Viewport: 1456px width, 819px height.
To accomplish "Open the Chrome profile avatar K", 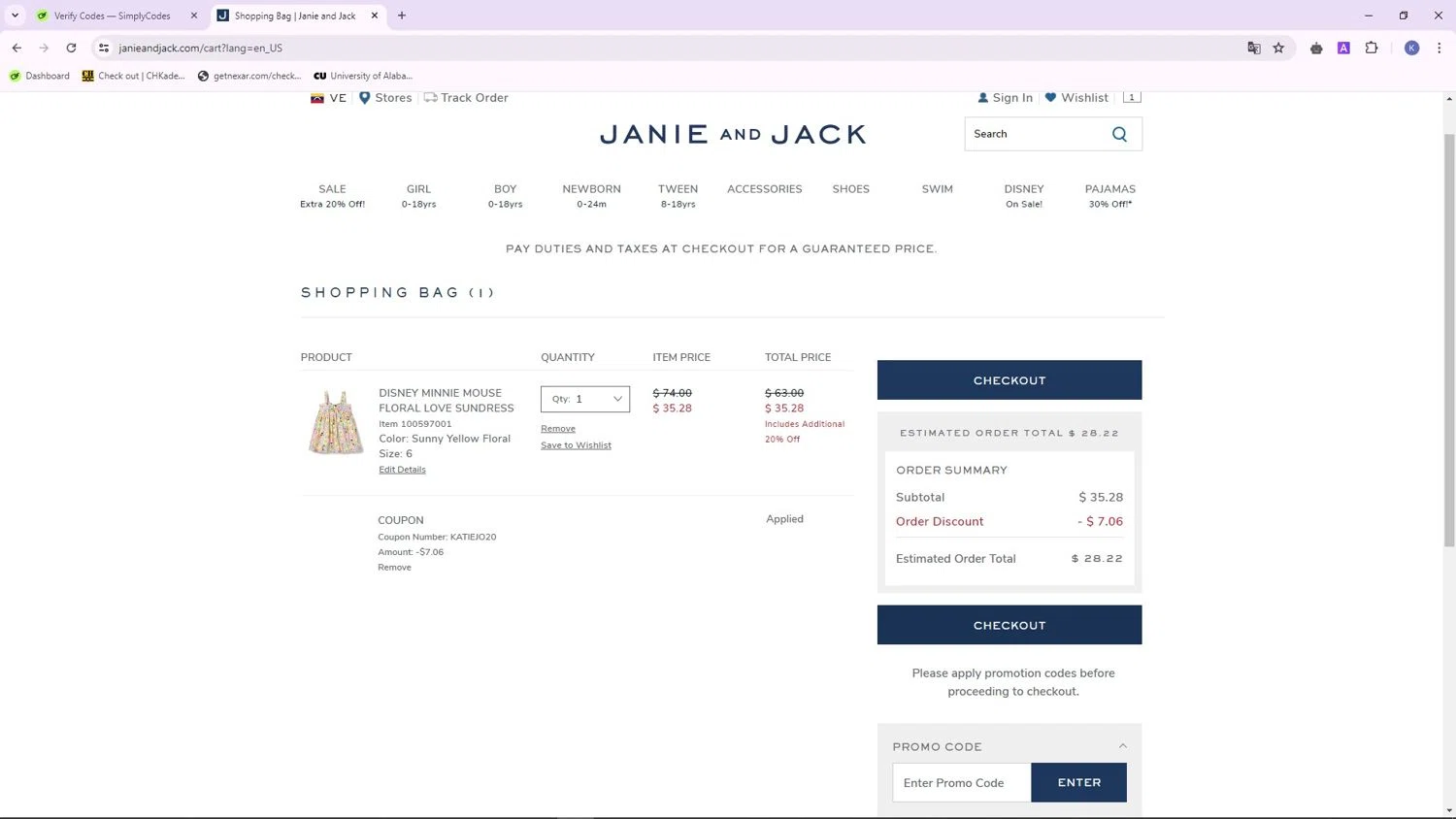I will [1412, 48].
